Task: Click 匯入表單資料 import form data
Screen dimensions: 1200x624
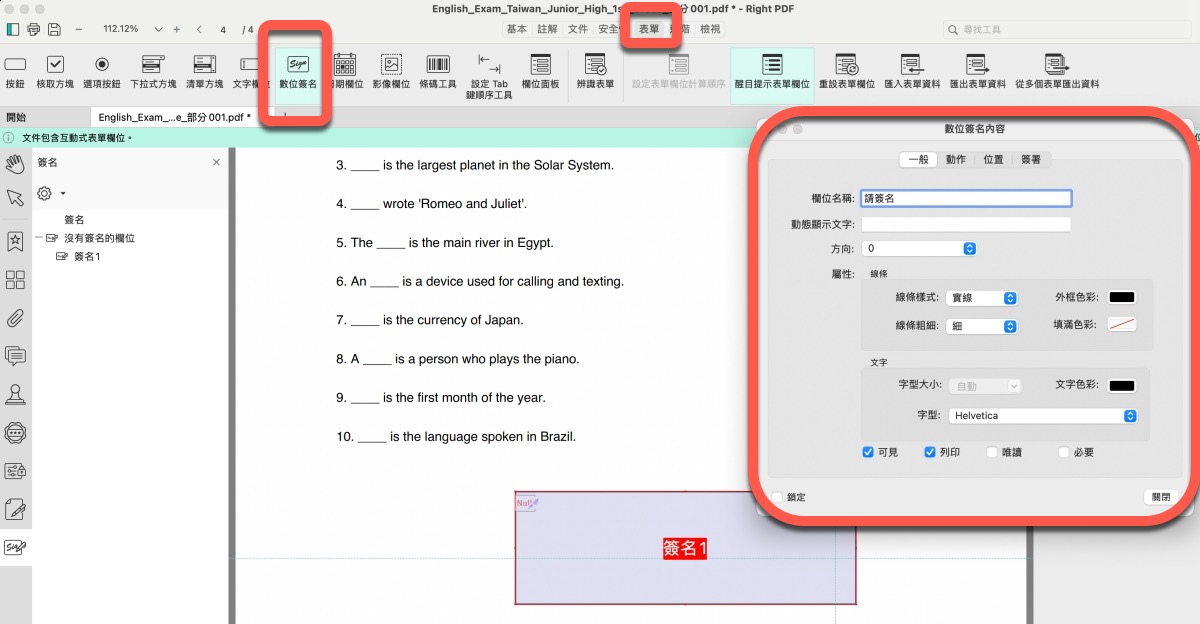Action: click(912, 72)
